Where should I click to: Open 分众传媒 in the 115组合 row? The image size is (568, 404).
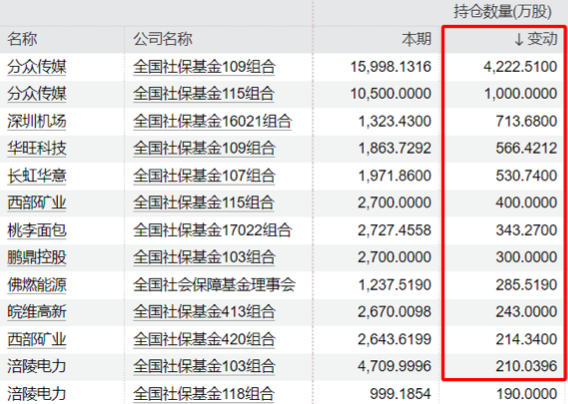[37, 94]
